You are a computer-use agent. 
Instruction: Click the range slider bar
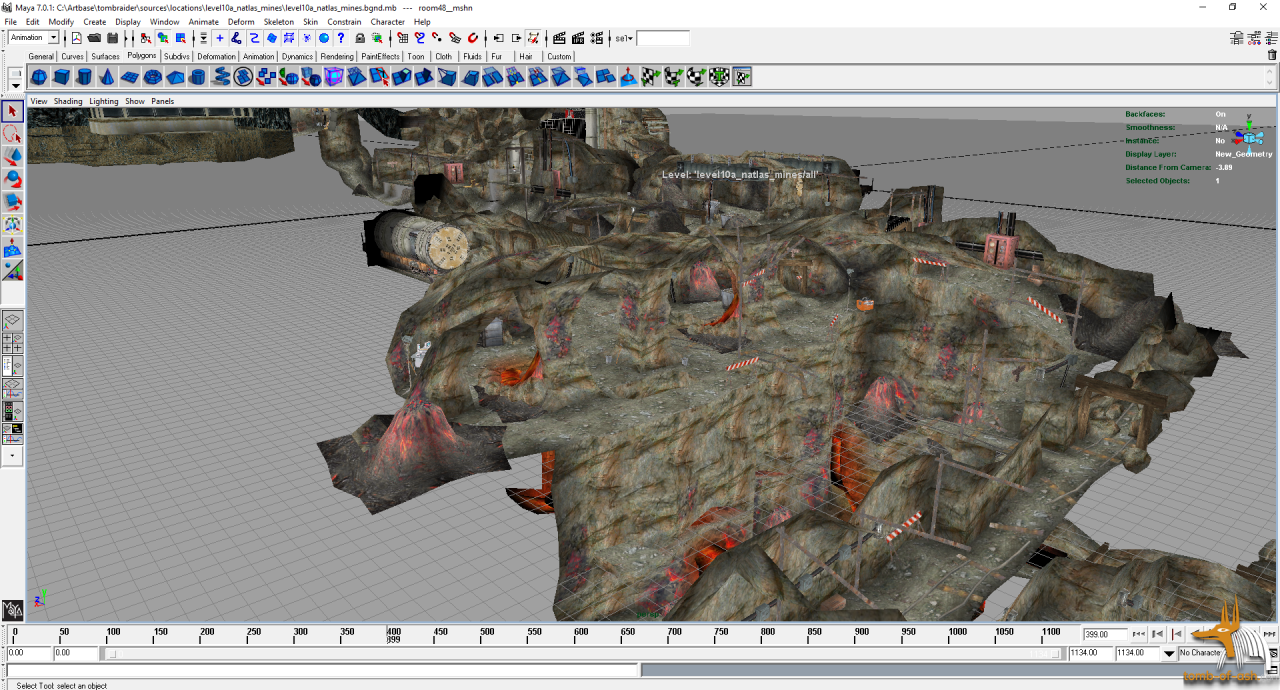[582, 653]
